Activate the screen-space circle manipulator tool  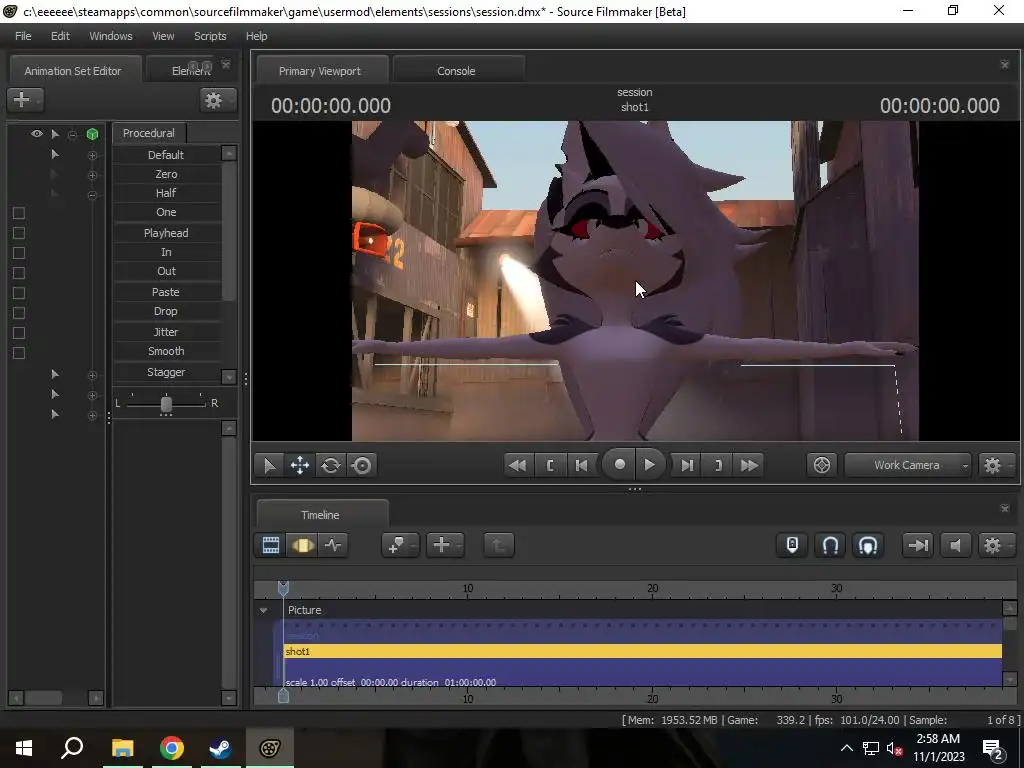(x=362, y=466)
